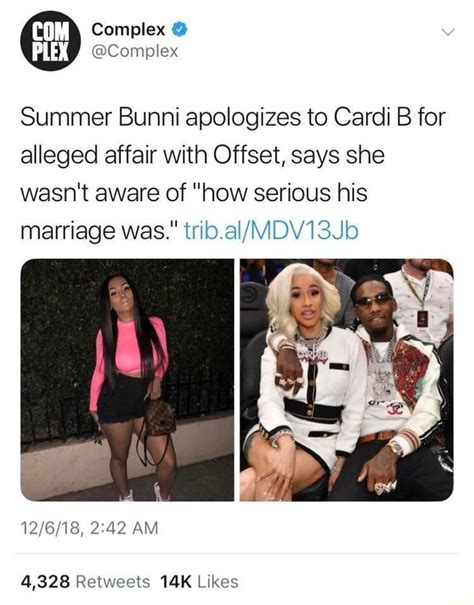Click the quoted phrase "how serious his"
The image size is (474, 605).
coord(283,192)
